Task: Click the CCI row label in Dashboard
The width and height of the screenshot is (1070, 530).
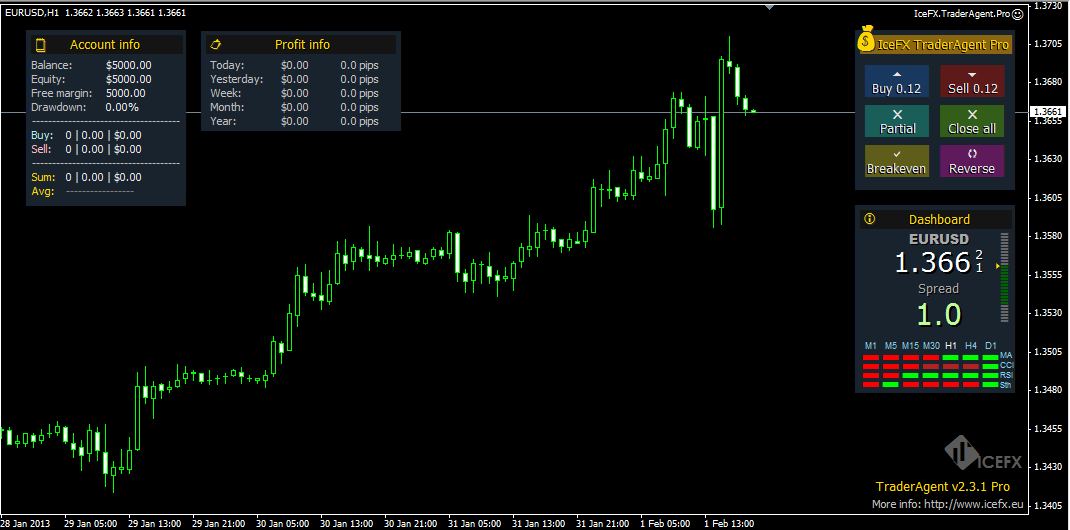Action: click(x=1006, y=366)
